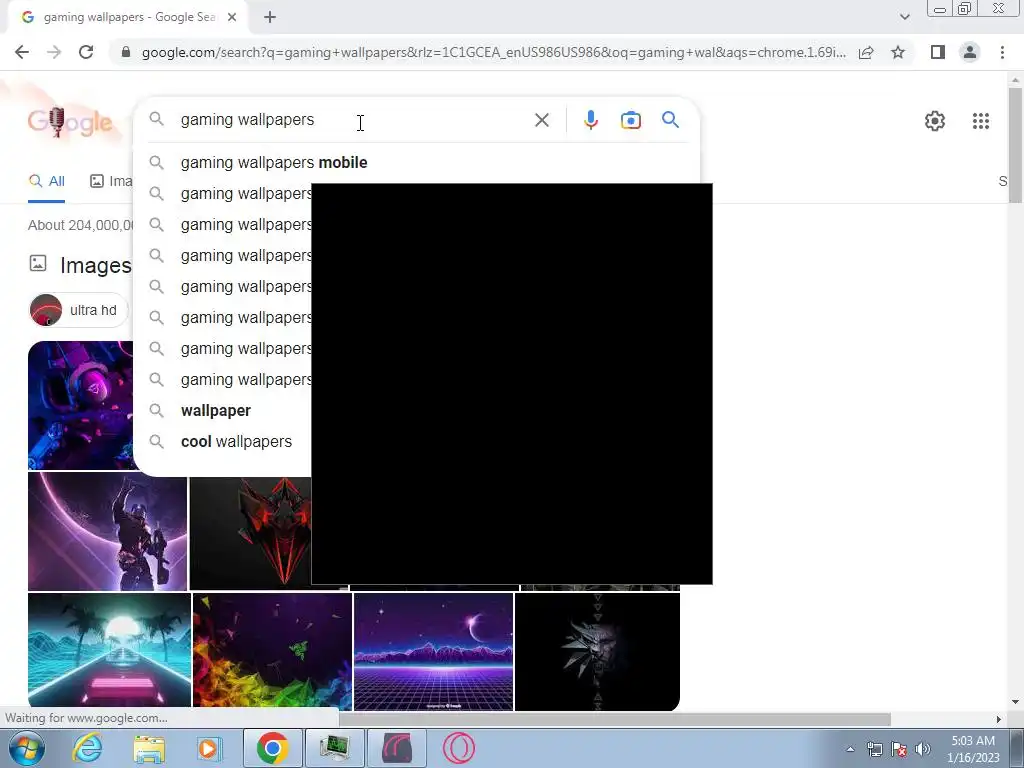Open the purple synthwave grid mountains thumbnail
1024x768 pixels.
[x=434, y=652]
